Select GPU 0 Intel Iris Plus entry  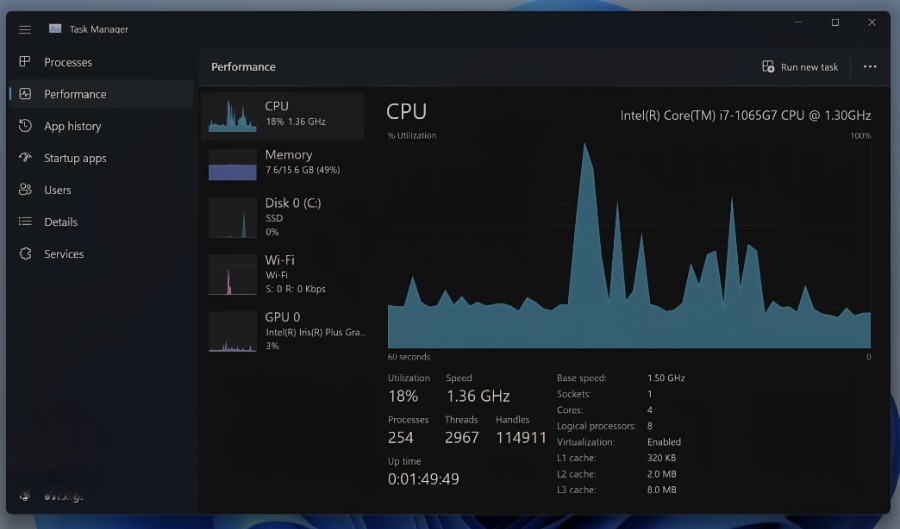(283, 331)
